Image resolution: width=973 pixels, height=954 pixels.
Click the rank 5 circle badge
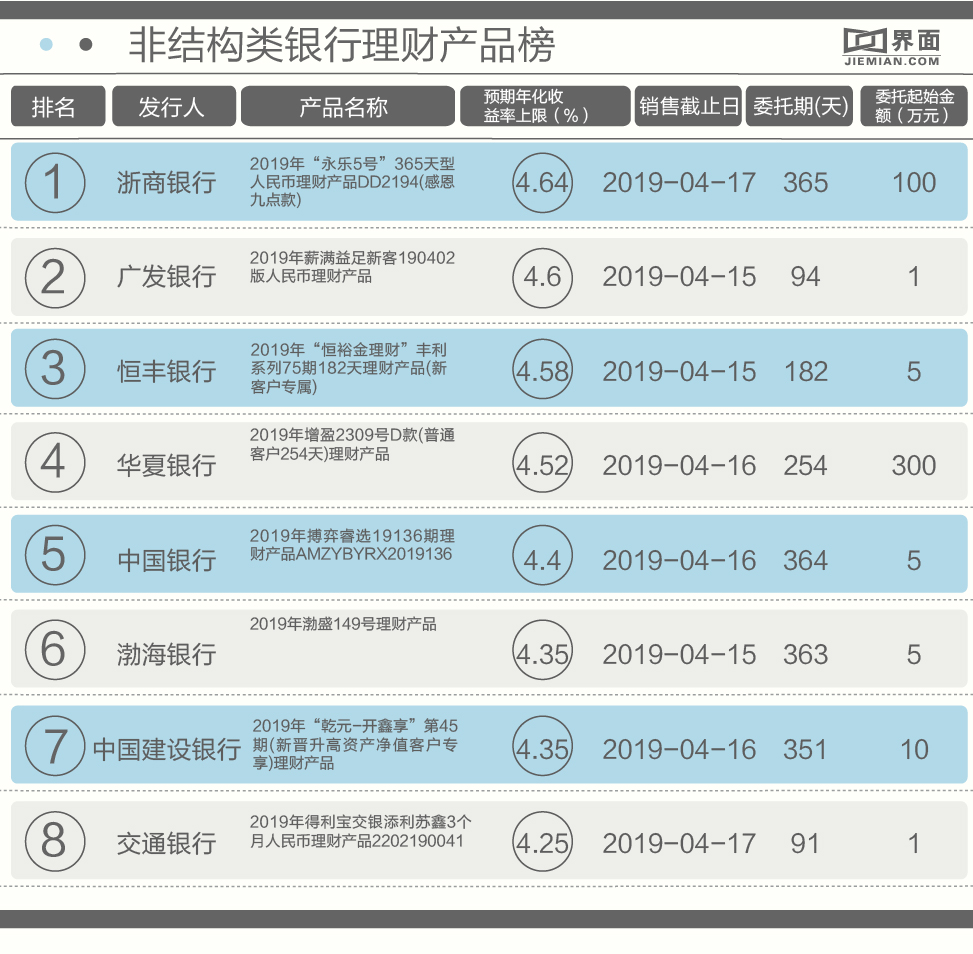pos(55,556)
